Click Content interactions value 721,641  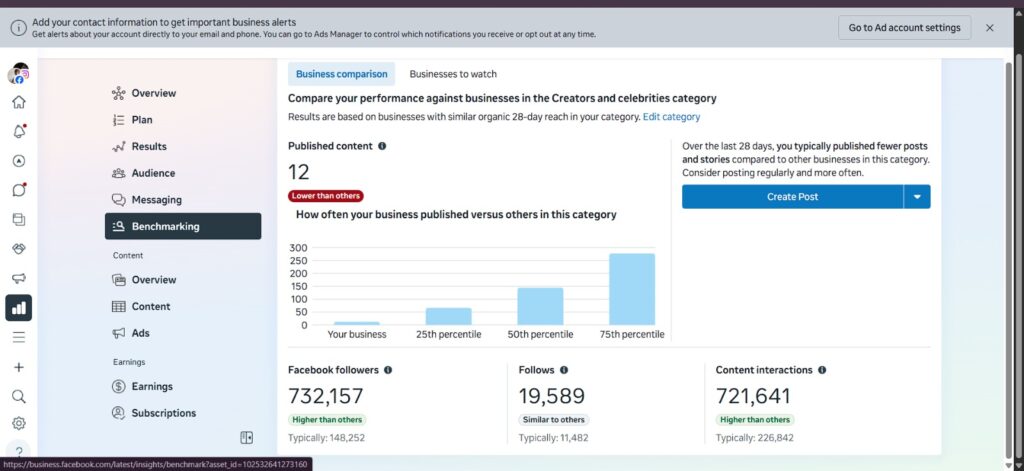click(x=753, y=396)
